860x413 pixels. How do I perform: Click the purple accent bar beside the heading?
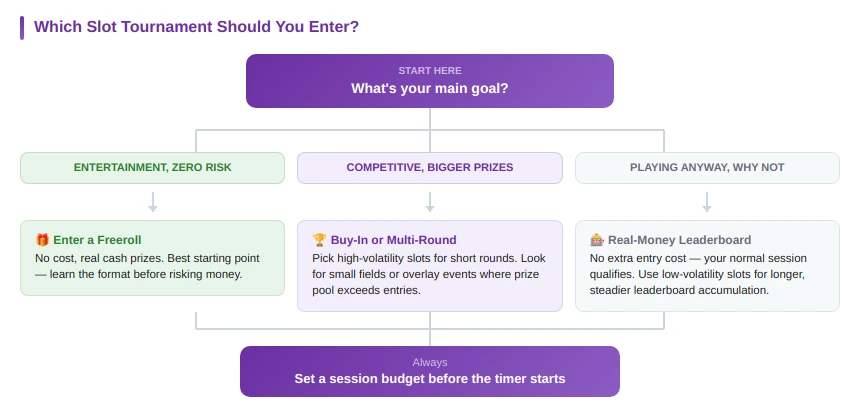22,27
